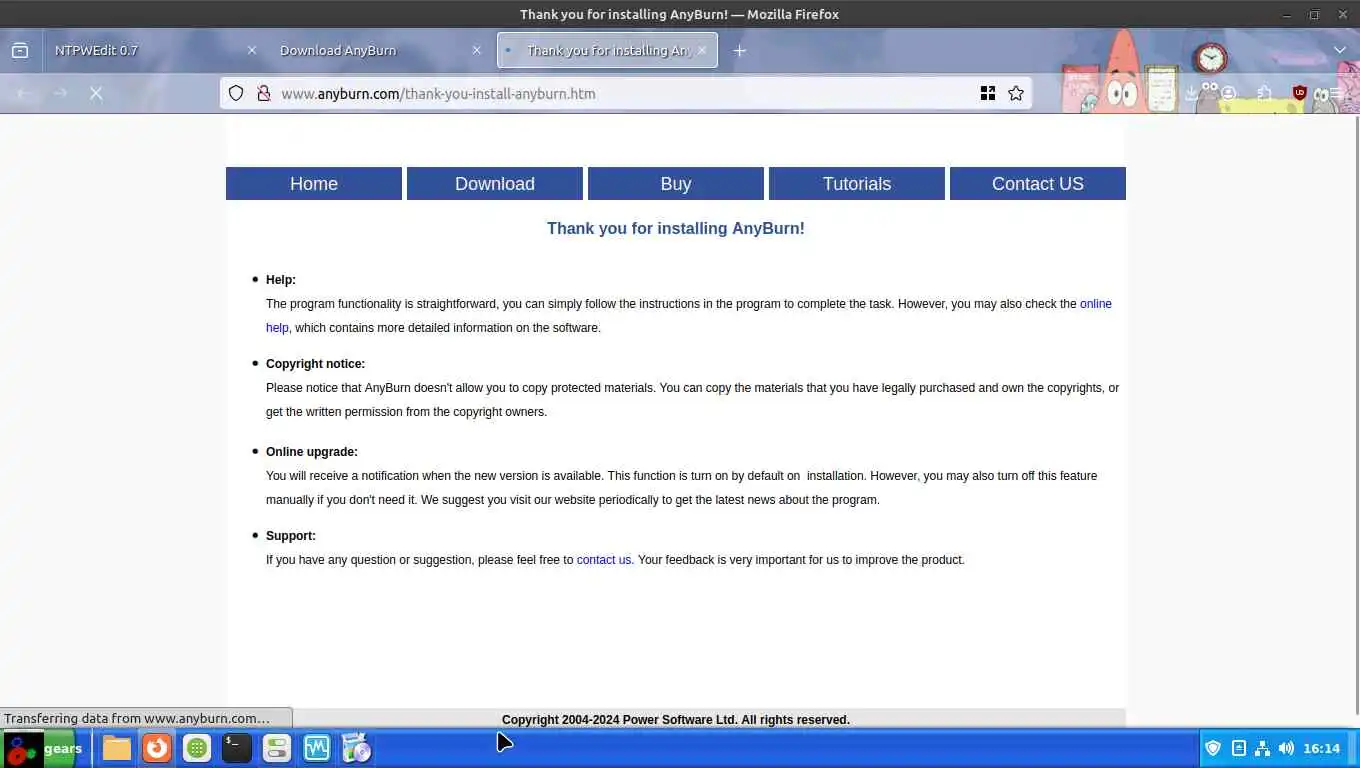Open the green app grid taskbar icon
This screenshot has height=768, width=1360.
197,748
